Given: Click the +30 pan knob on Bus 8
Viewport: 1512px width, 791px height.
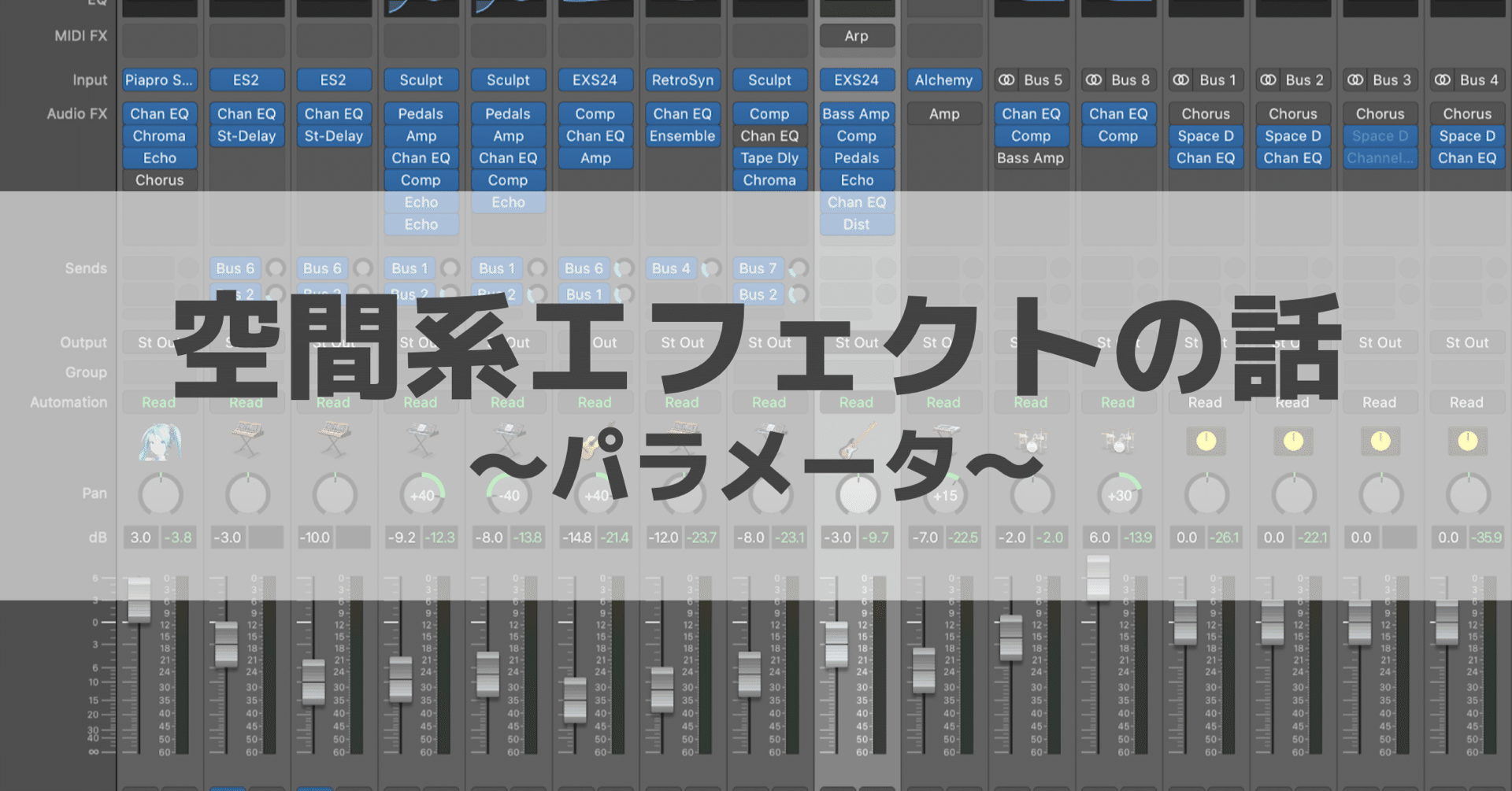Looking at the screenshot, I should point(1119,495).
